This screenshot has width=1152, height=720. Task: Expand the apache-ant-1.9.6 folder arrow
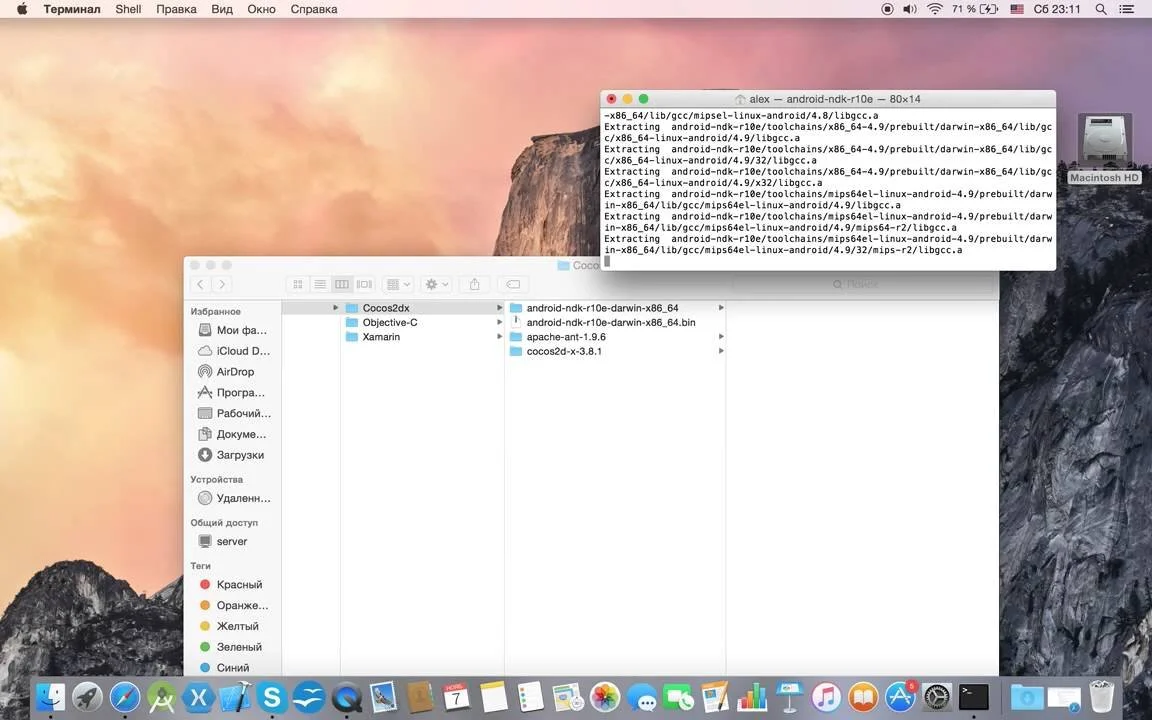click(721, 336)
